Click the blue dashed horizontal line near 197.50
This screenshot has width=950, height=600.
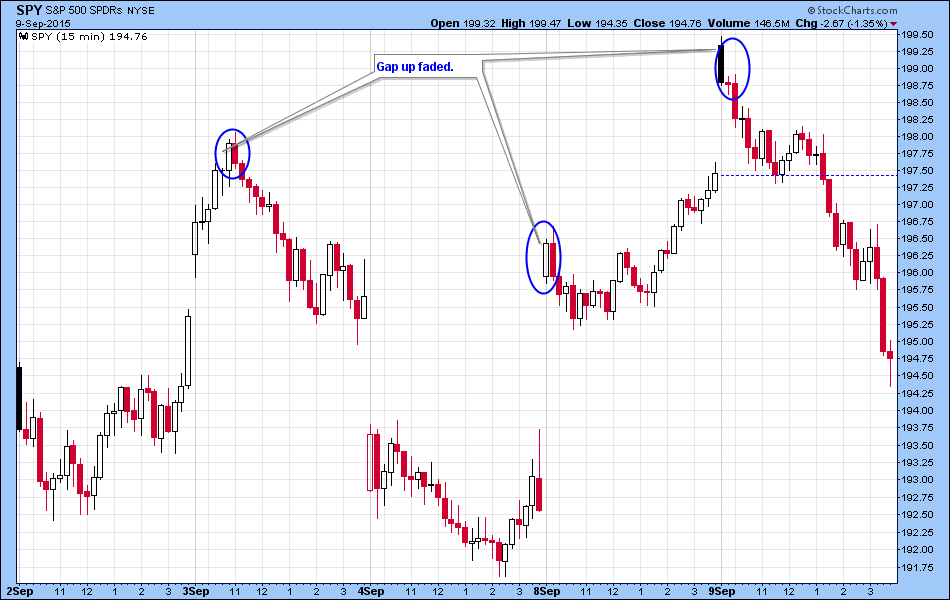click(809, 175)
